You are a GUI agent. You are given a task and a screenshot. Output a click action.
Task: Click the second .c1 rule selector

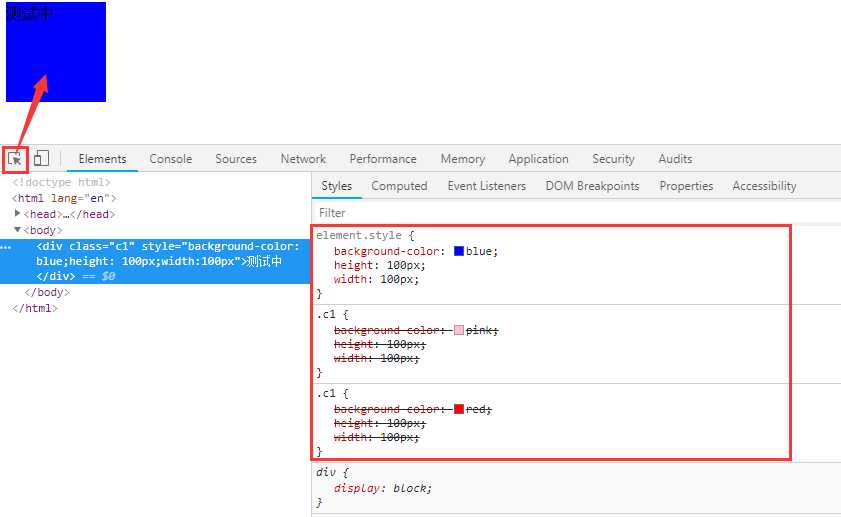(326, 393)
